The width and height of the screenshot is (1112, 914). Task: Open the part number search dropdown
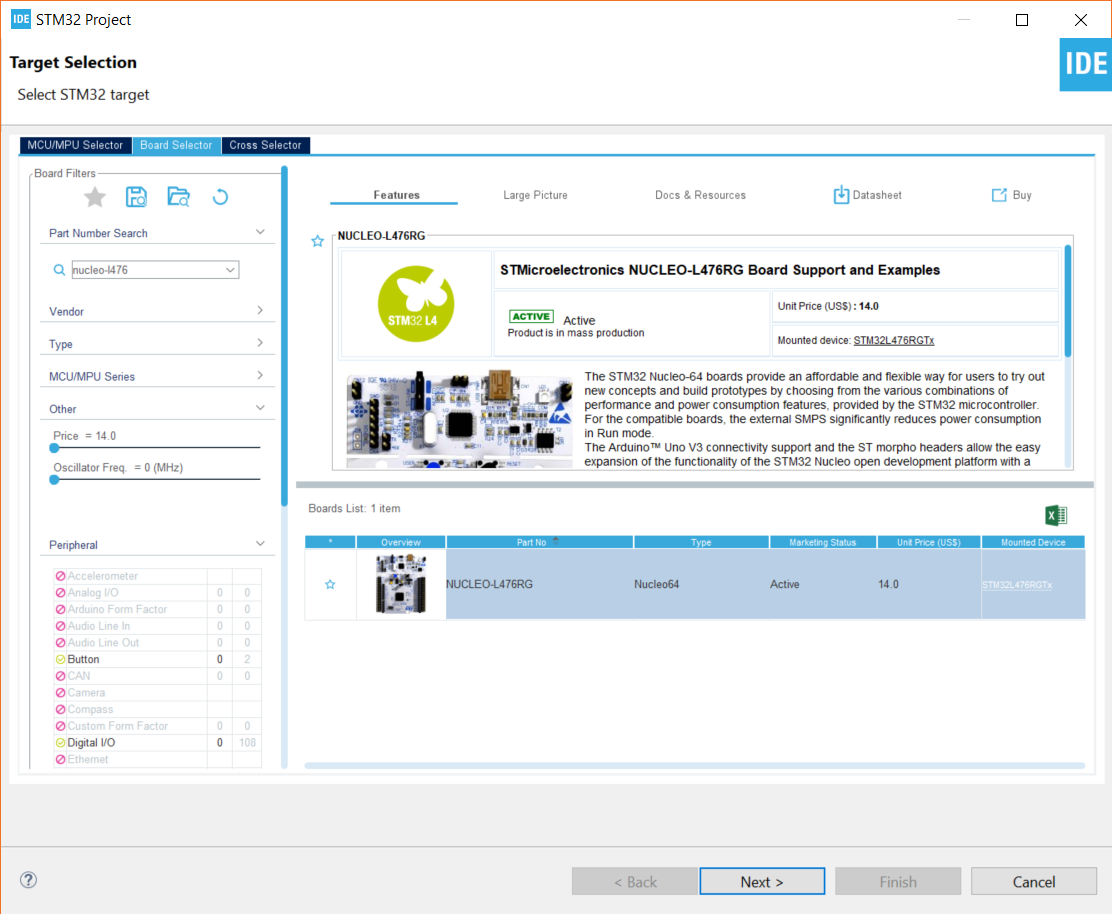point(231,269)
